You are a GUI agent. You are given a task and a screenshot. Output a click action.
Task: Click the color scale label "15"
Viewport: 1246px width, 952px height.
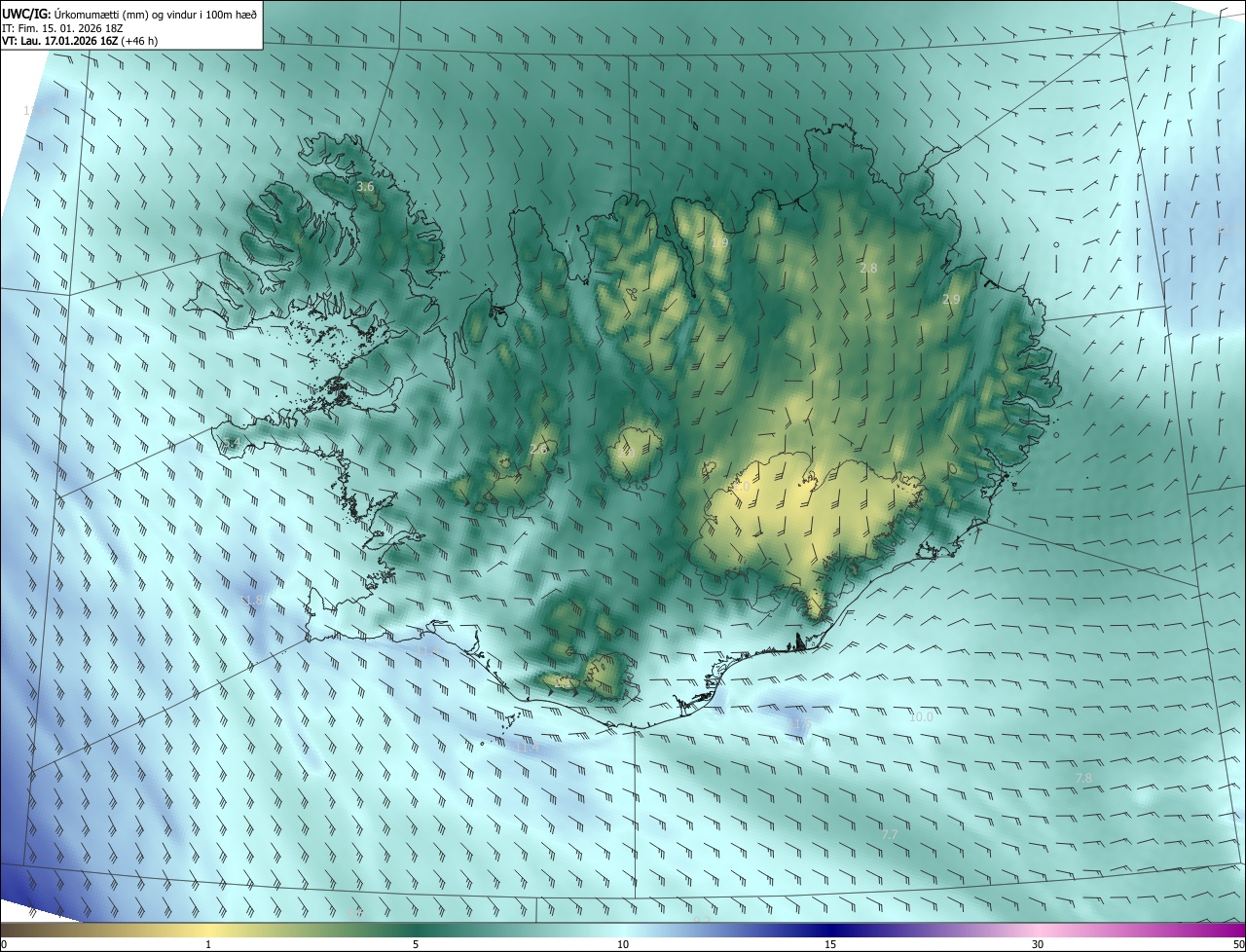[x=830, y=944]
